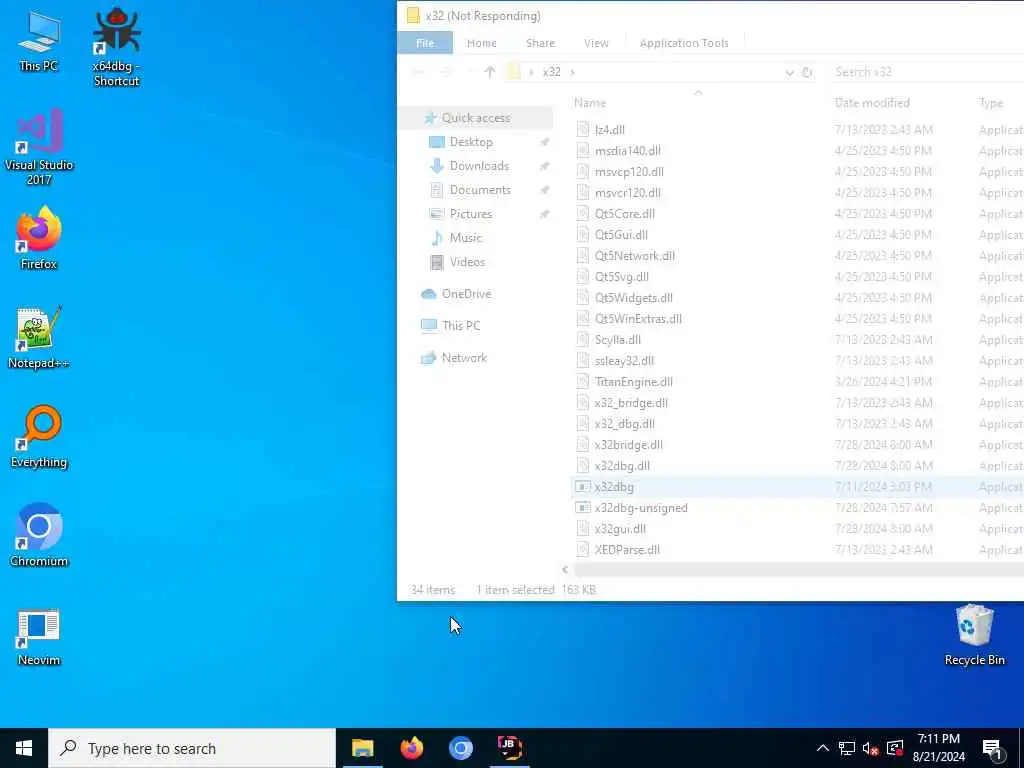Select the Qt5Network.dll file
The height and width of the screenshot is (768, 1024).
click(x=634, y=256)
